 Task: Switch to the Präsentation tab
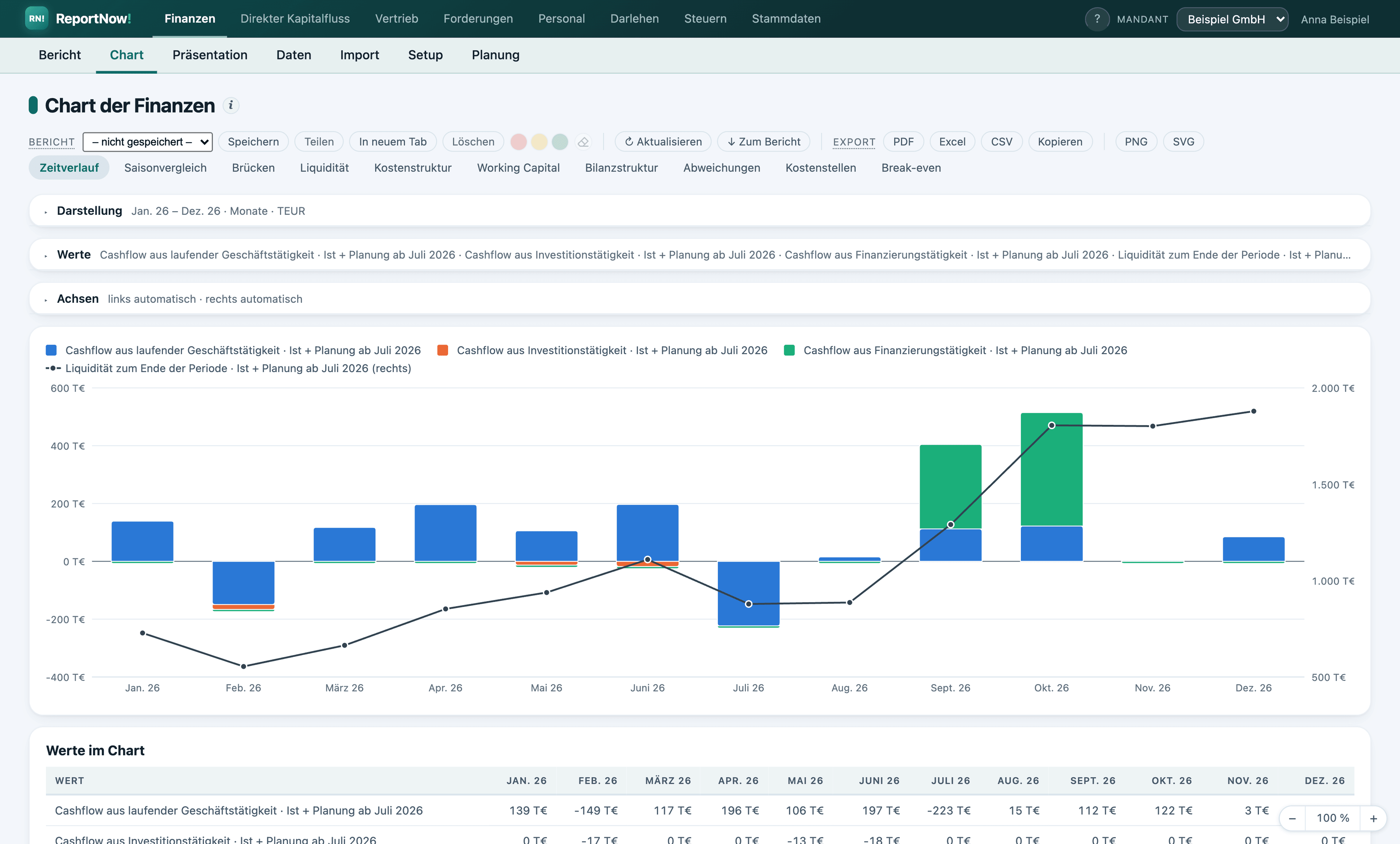[x=210, y=55]
